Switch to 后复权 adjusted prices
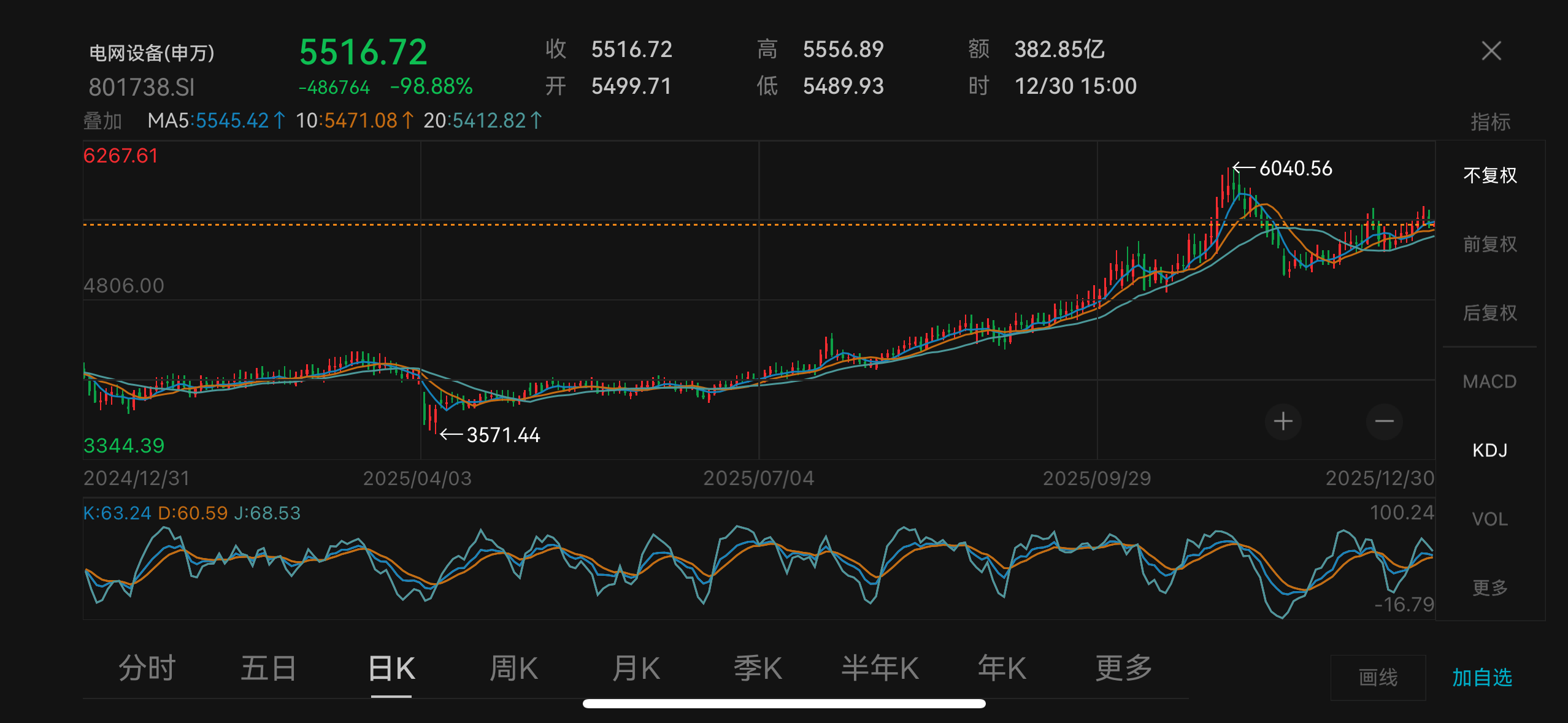The height and width of the screenshot is (723, 1568). tap(1489, 313)
